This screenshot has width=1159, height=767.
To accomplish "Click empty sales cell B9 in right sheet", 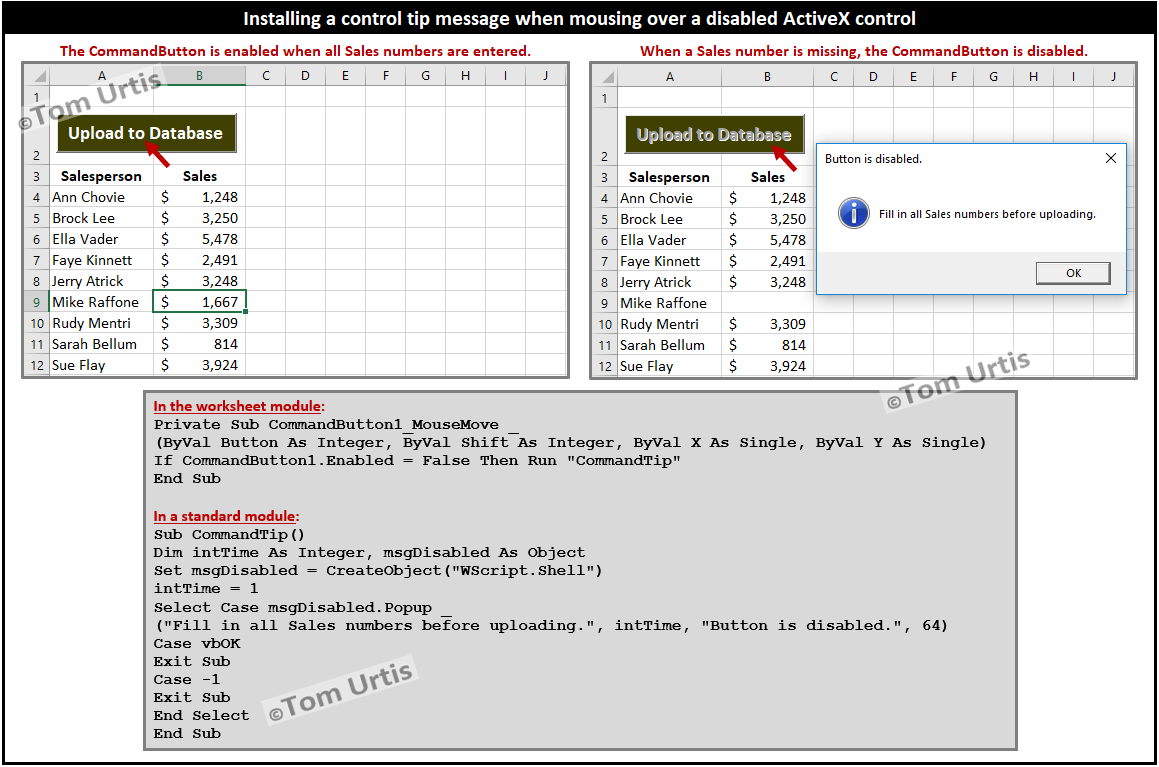I will click(x=767, y=303).
